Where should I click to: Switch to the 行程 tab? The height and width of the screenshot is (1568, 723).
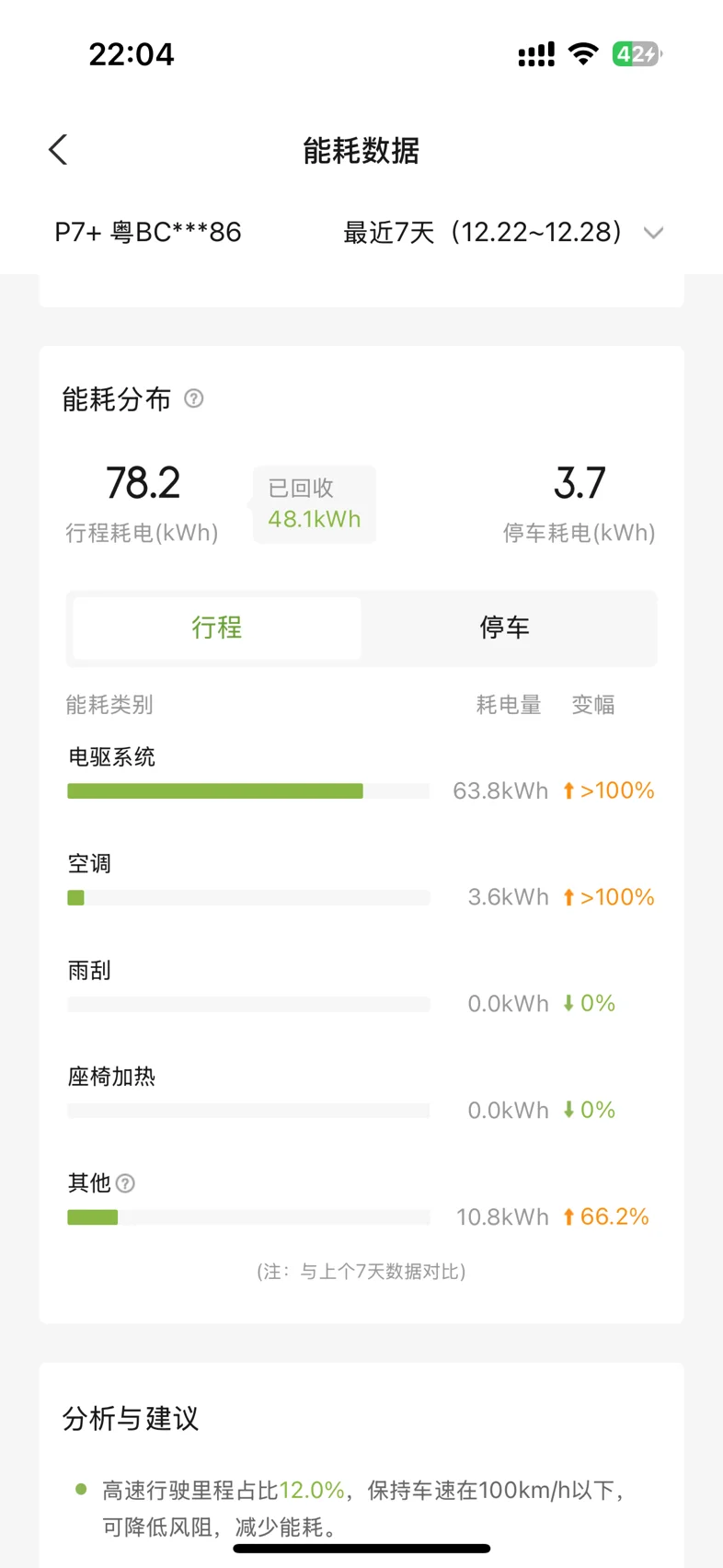pos(217,628)
